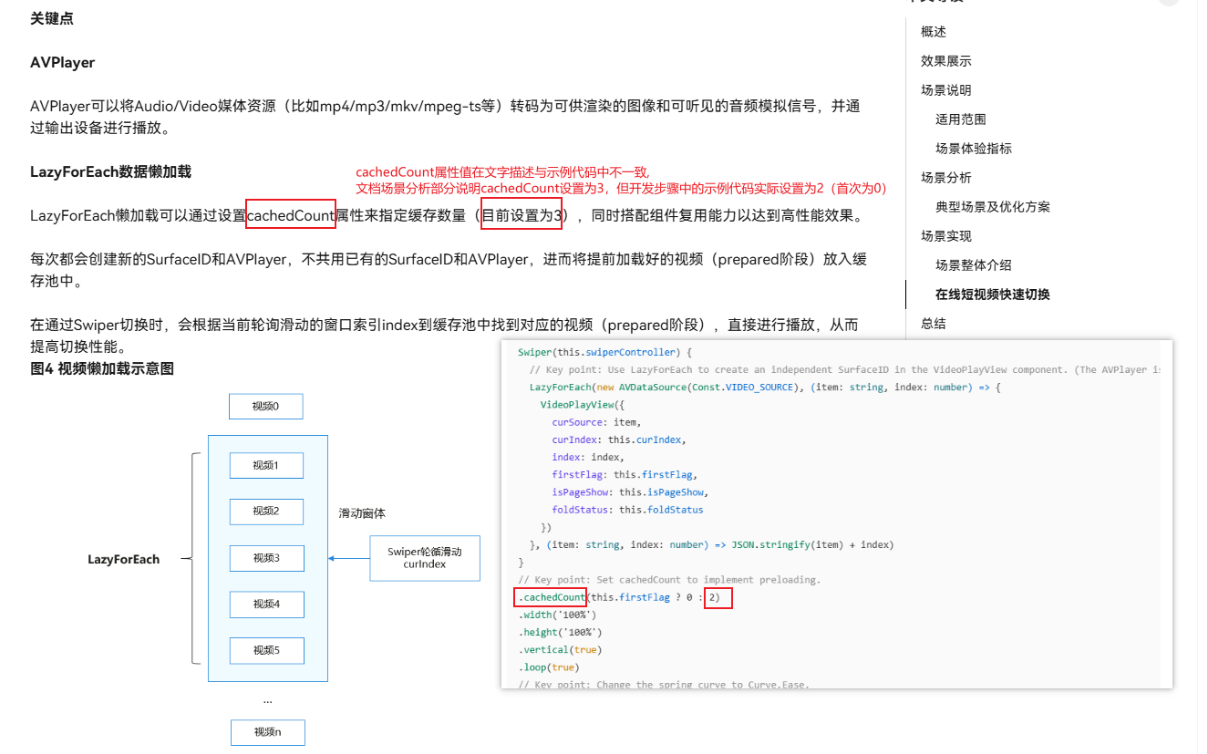1207x754 pixels.
Task: Select the 视频n box in the diagram
Action: tap(267, 732)
